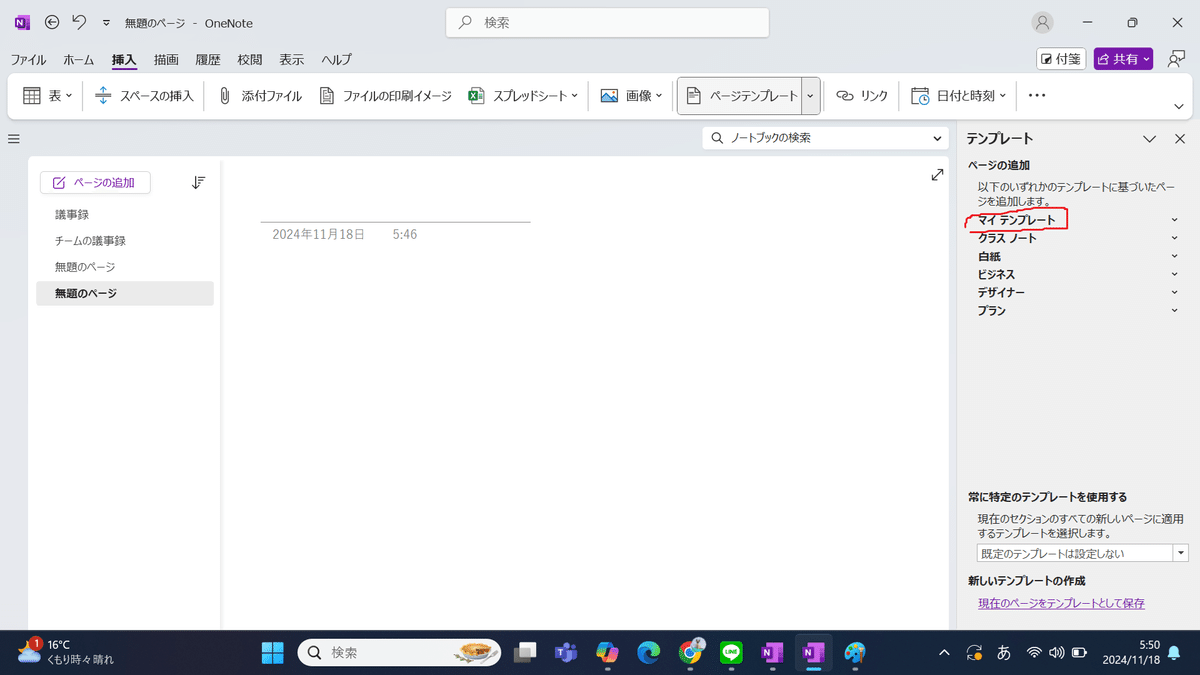Viewport: 1200px width, 675px height.
Task: Click the page date 2024年11月18日
Action: 318,234
